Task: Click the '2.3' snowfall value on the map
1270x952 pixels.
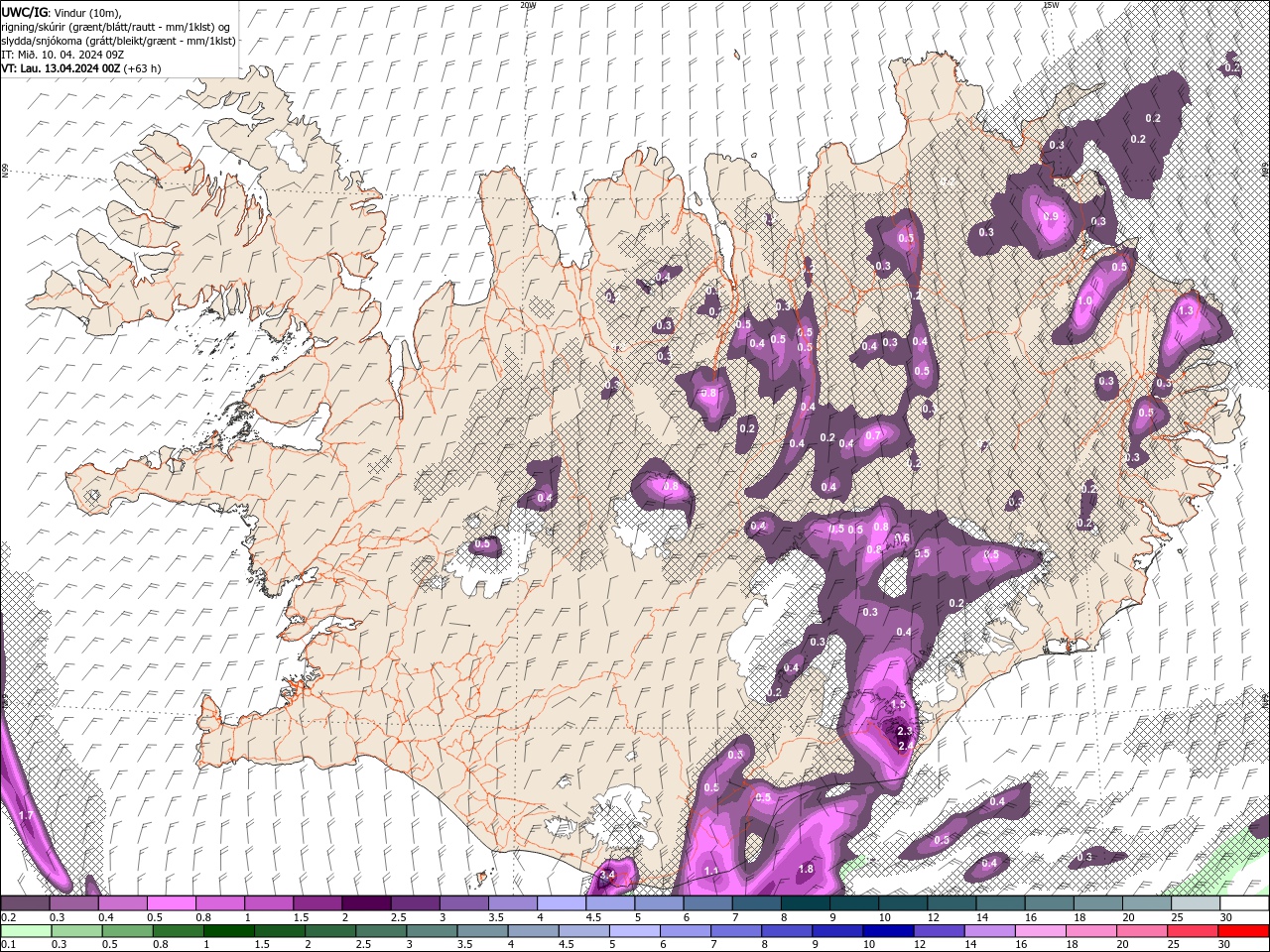Action: [x=904, y=731]
